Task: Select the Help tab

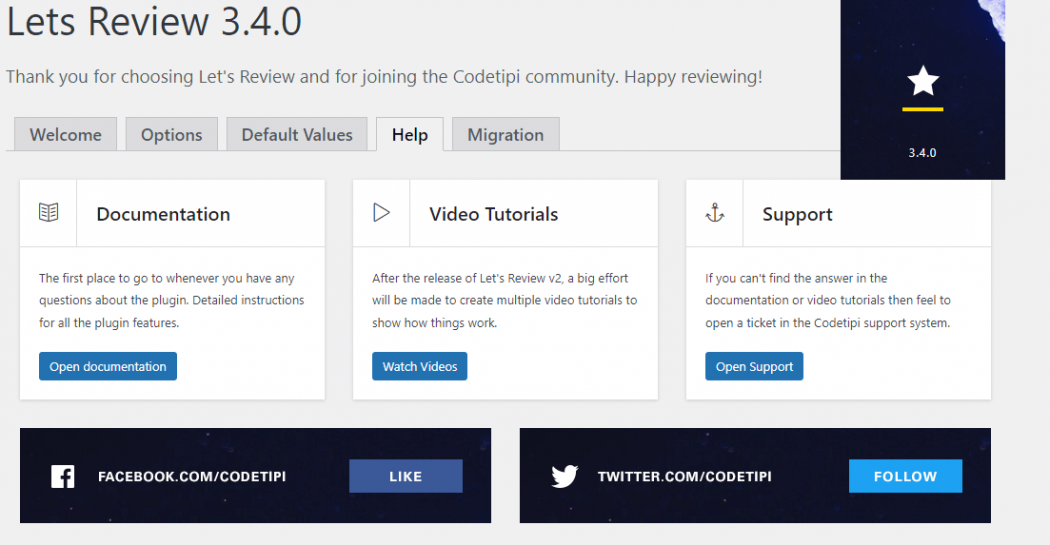Action: [410, 135]
